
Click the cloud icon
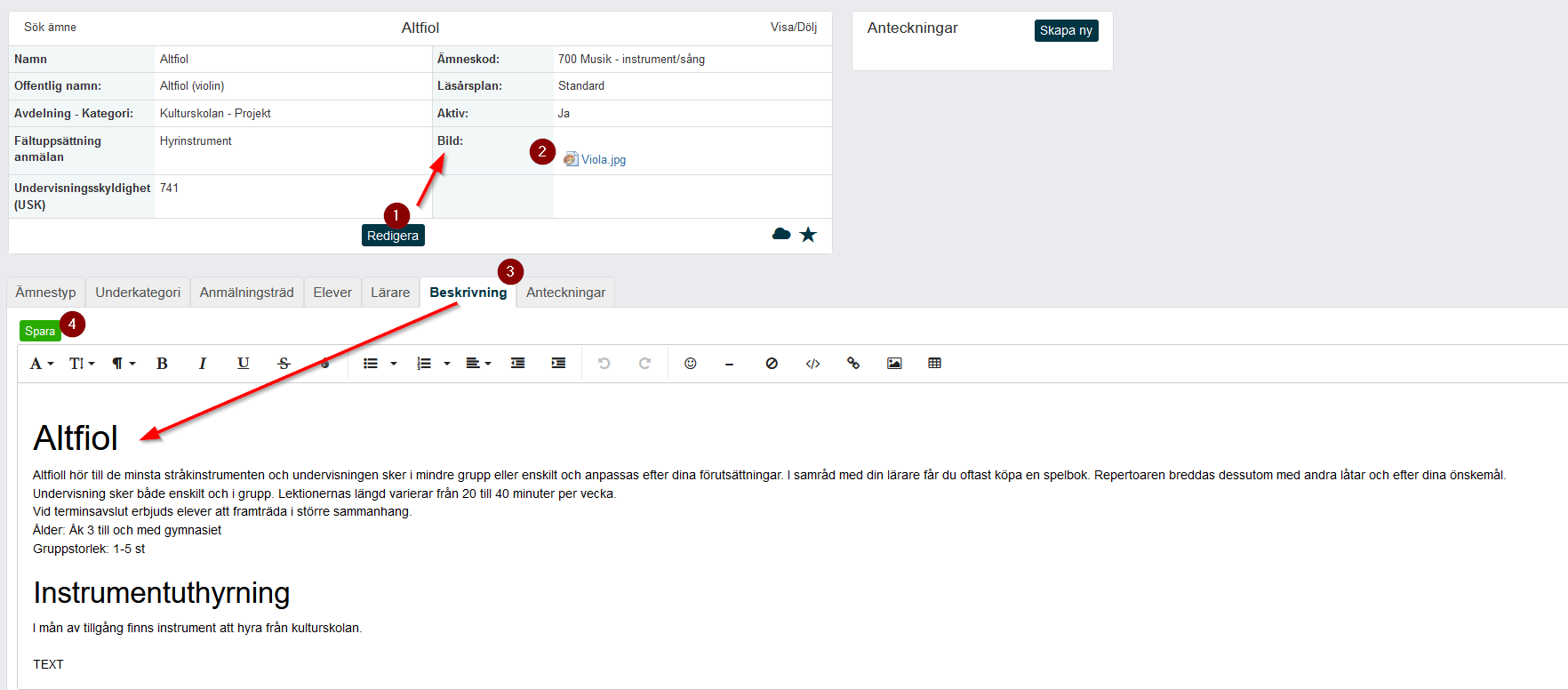coord(781,234)
